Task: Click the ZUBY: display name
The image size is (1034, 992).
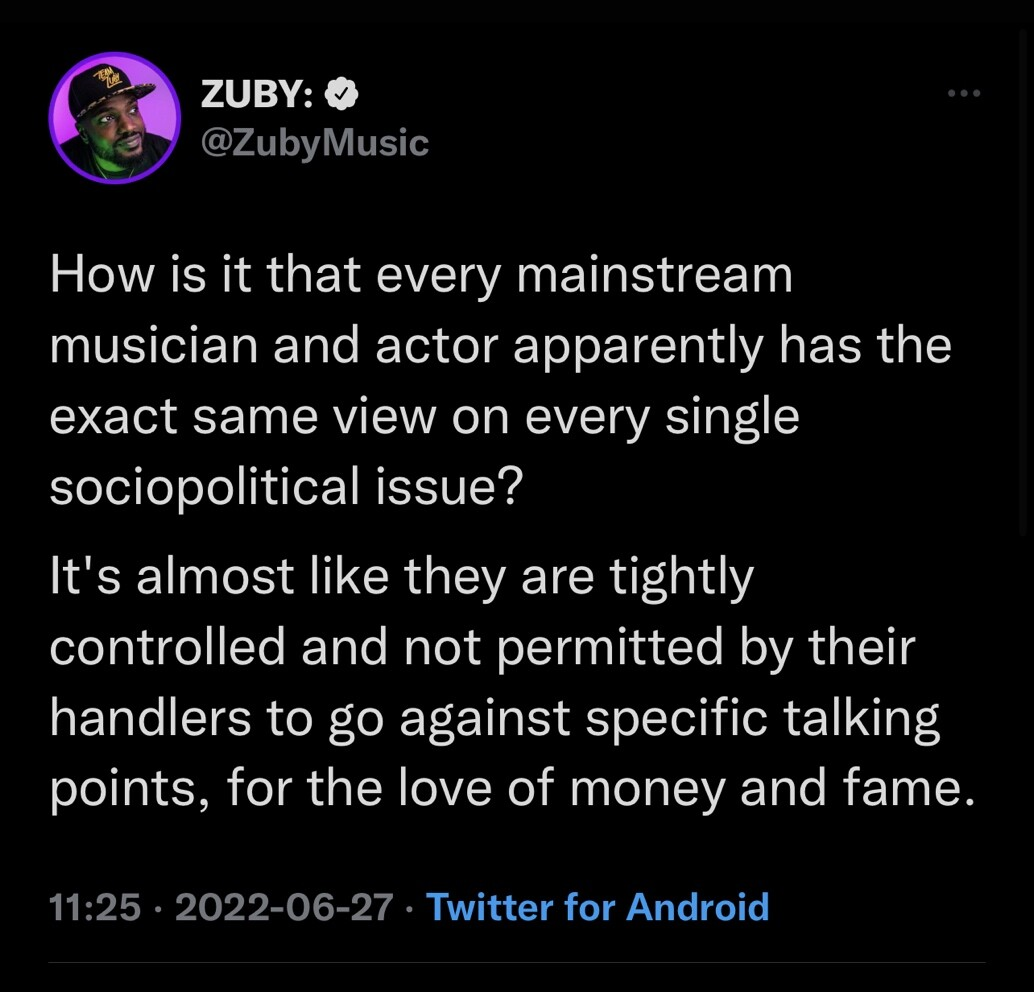Action: coord(258,95)
